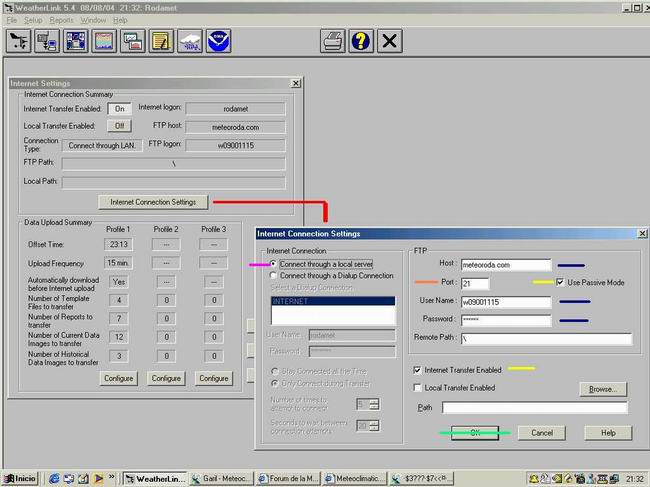Select Only Connect during Transfer option
The image size is (650, 487).
coord(320,383)
